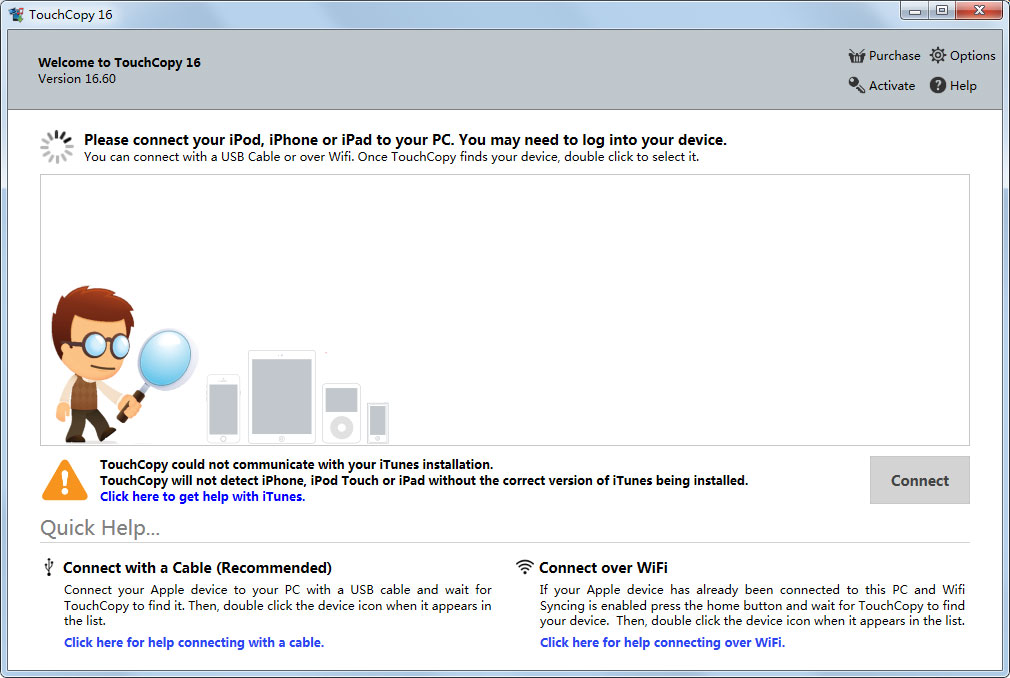This screenshot has width=1010, height=678.
Task: Close the TouchCopy window
Action: pyautogui.click(x=979, y=10)
